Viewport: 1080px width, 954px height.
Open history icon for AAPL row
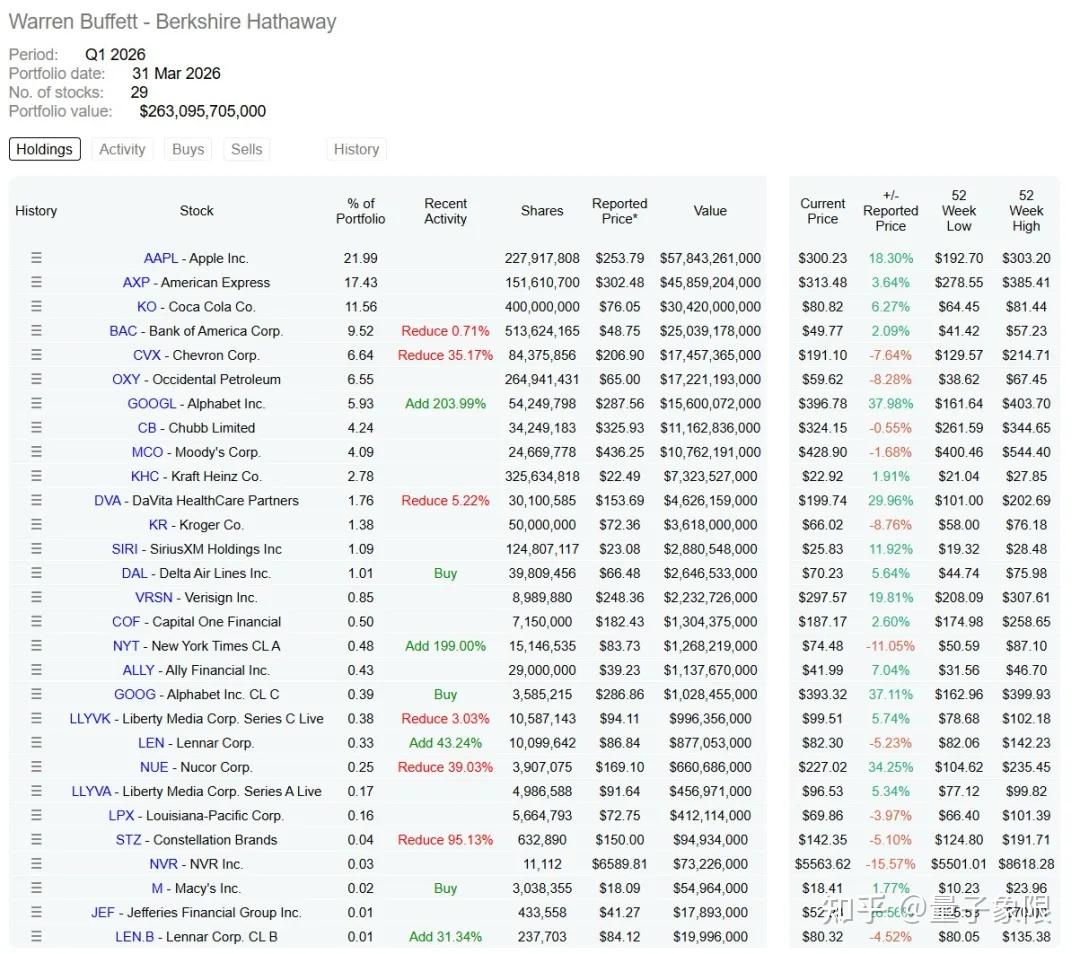tap(37, 258)
